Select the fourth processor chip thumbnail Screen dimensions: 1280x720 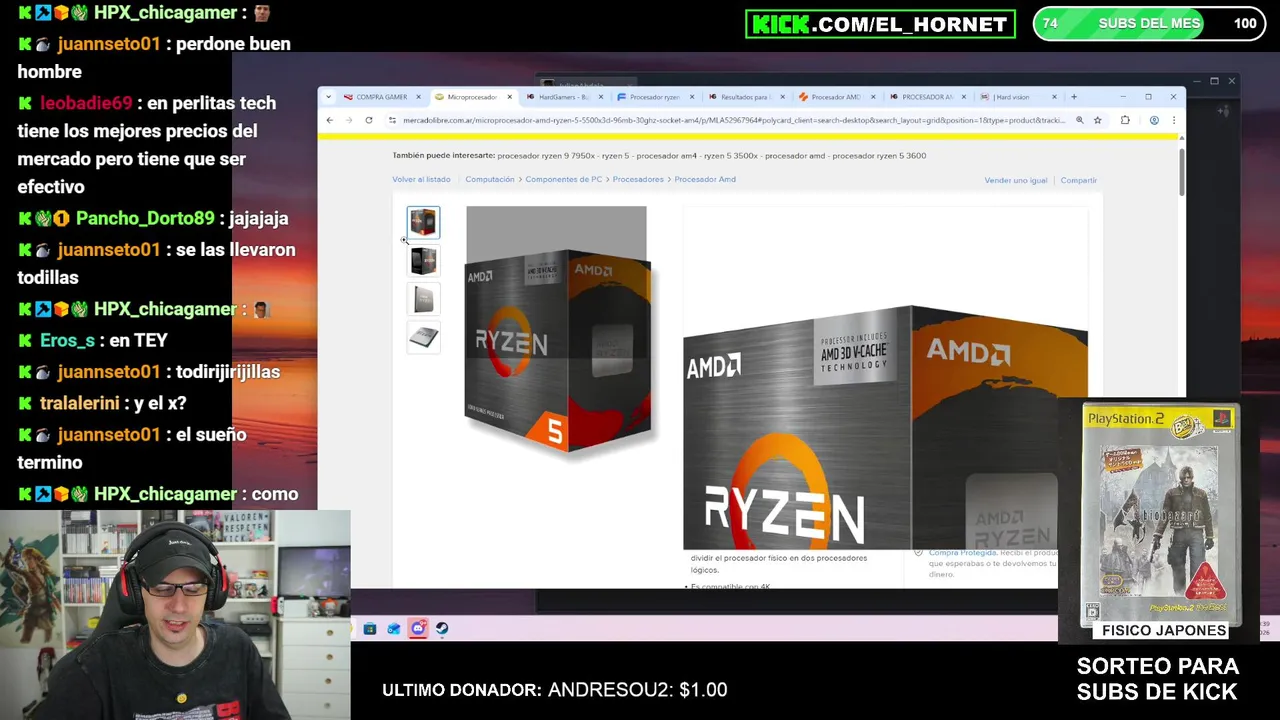(423, 337)
